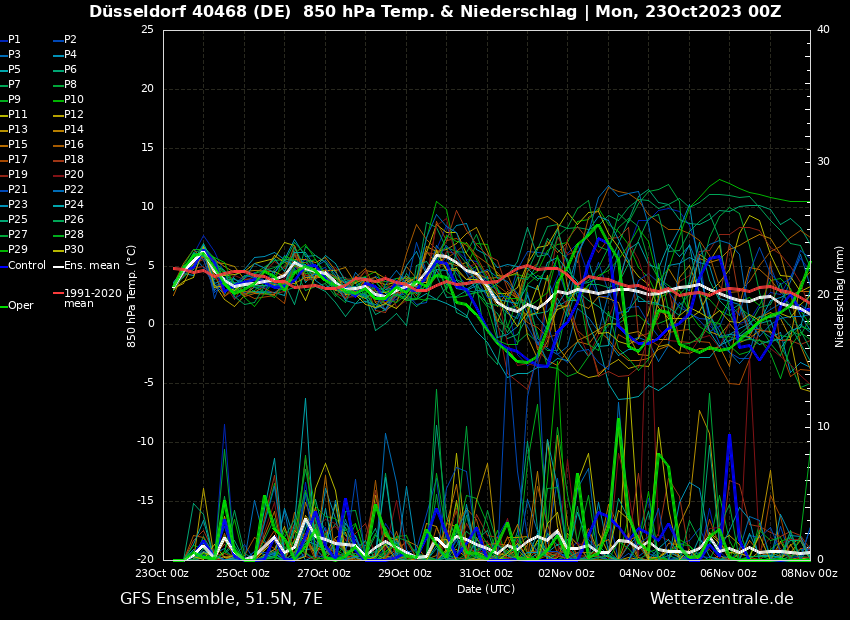Select the P10 legend entry
Screen dimensions: 850x620
pyautogui.click(x=74, y=100)
